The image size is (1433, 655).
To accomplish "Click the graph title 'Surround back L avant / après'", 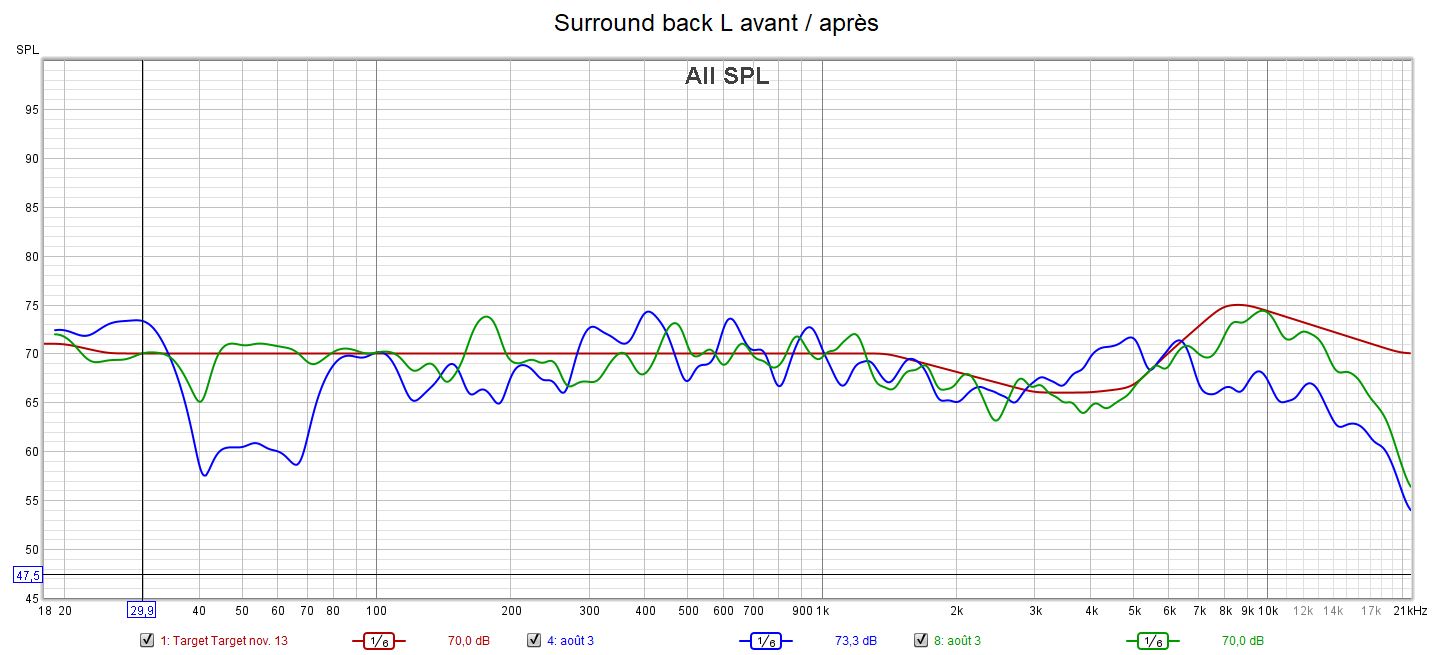I will pos(716,23).
